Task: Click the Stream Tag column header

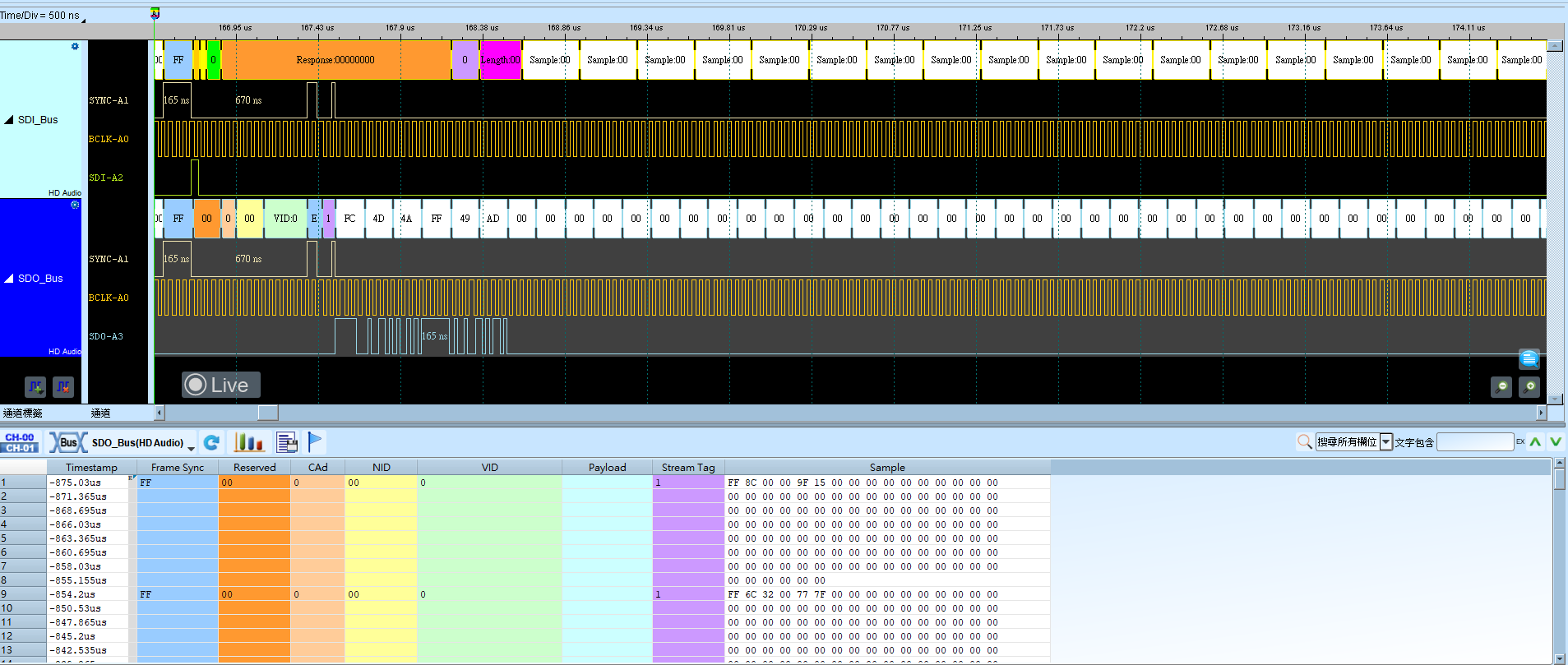Action: click(688, 468)
